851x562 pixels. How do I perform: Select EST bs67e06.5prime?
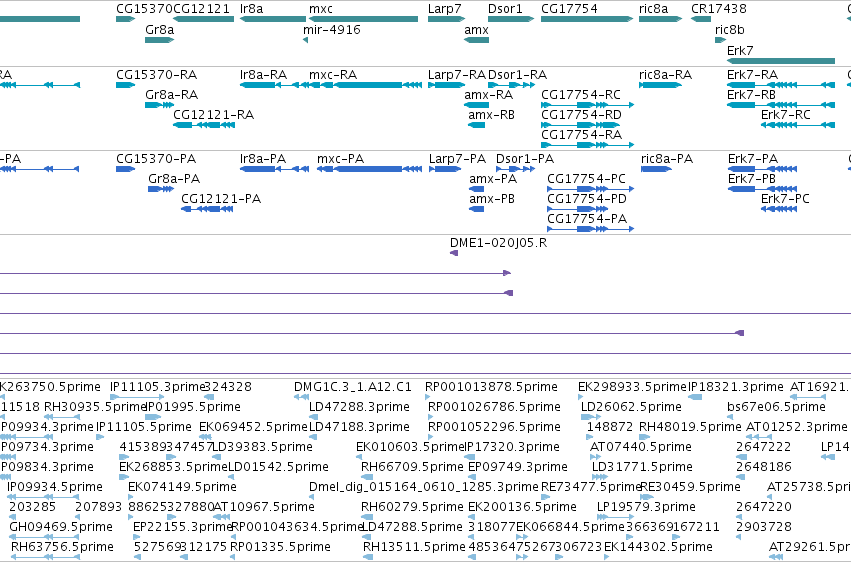776,407
